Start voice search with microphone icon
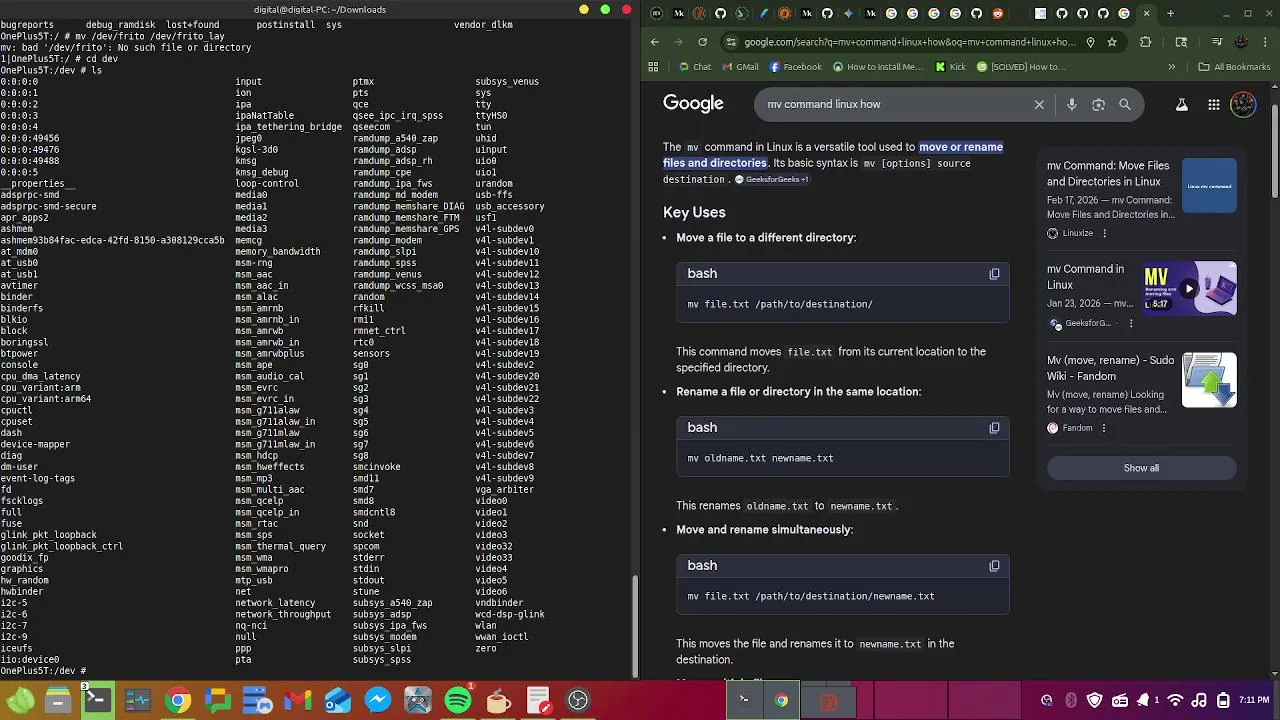Image resolution: width=1280 pixels, height=720 pixels. click(1072, 104)
